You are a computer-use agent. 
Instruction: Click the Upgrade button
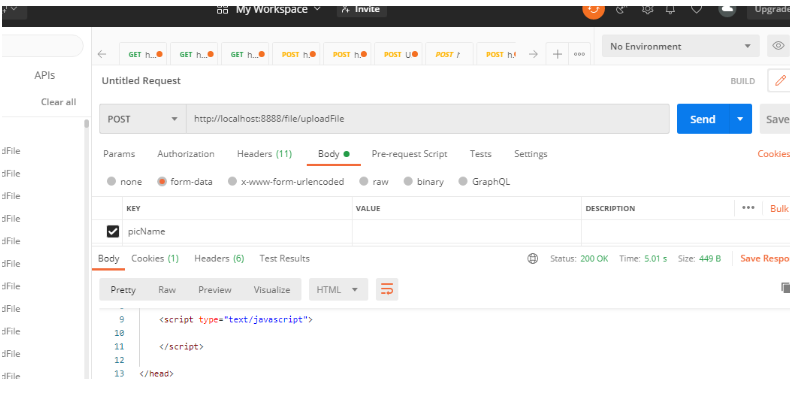(769, 10)
